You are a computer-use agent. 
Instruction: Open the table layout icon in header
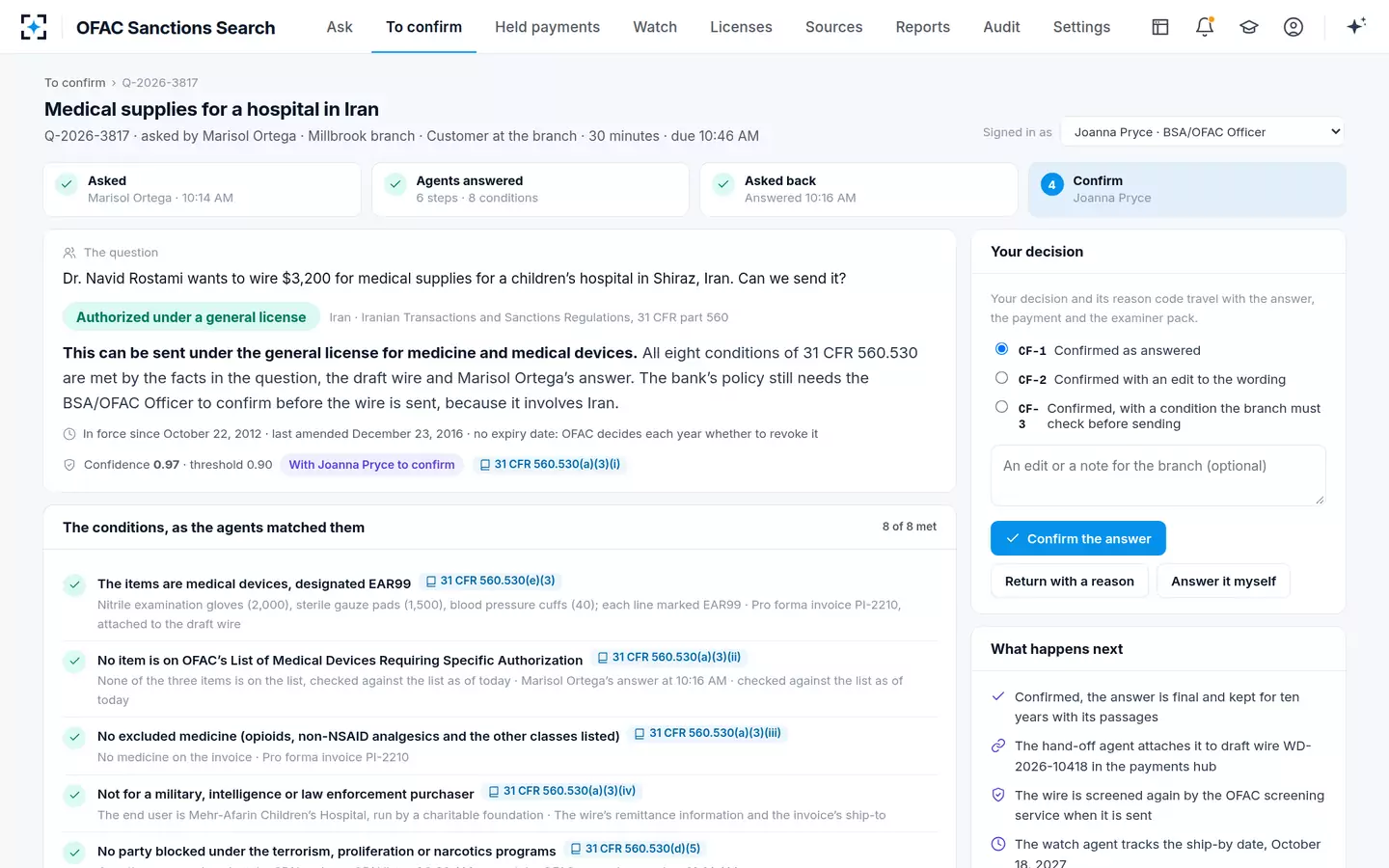click(x=1160, y=27)
